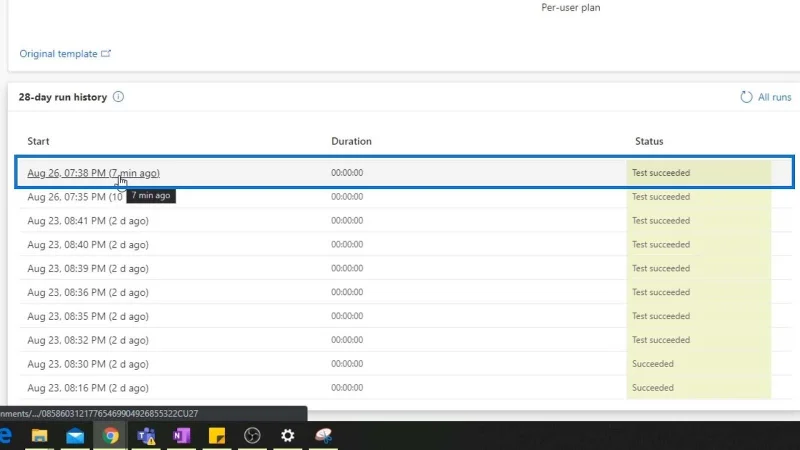800x450 pixels.
Task: Open the Aug 23, 08:30 PM run
Action: pyautogui.click(x=88, y=364)
